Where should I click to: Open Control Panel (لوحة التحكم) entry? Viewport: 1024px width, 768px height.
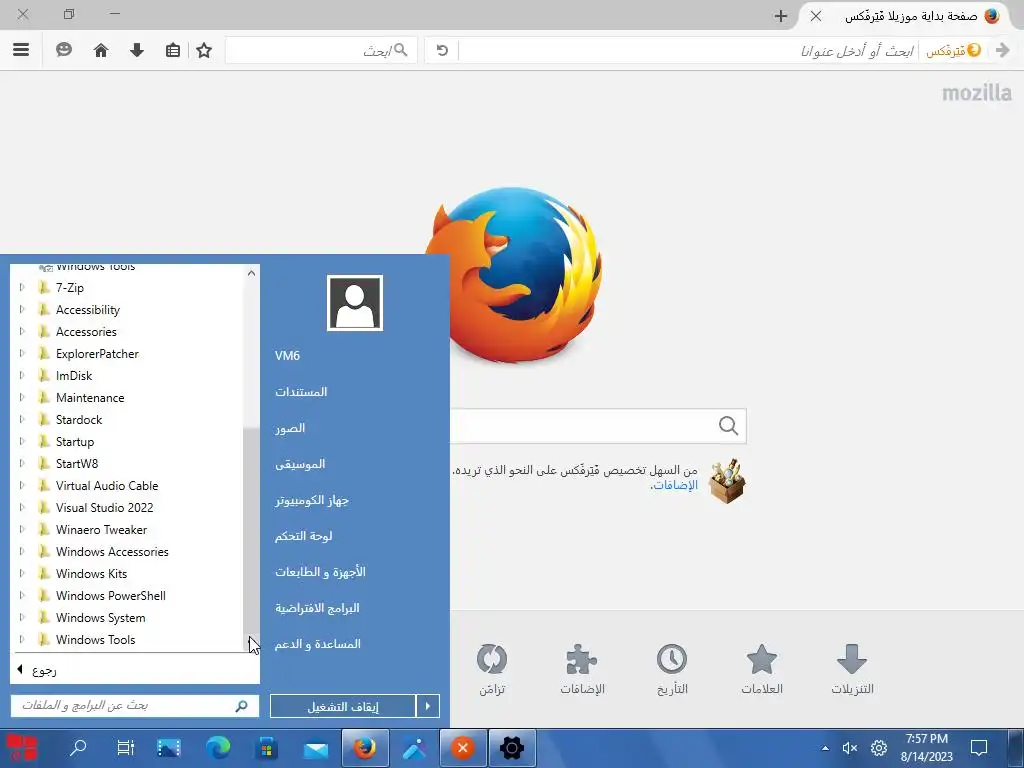click(303, 536)
